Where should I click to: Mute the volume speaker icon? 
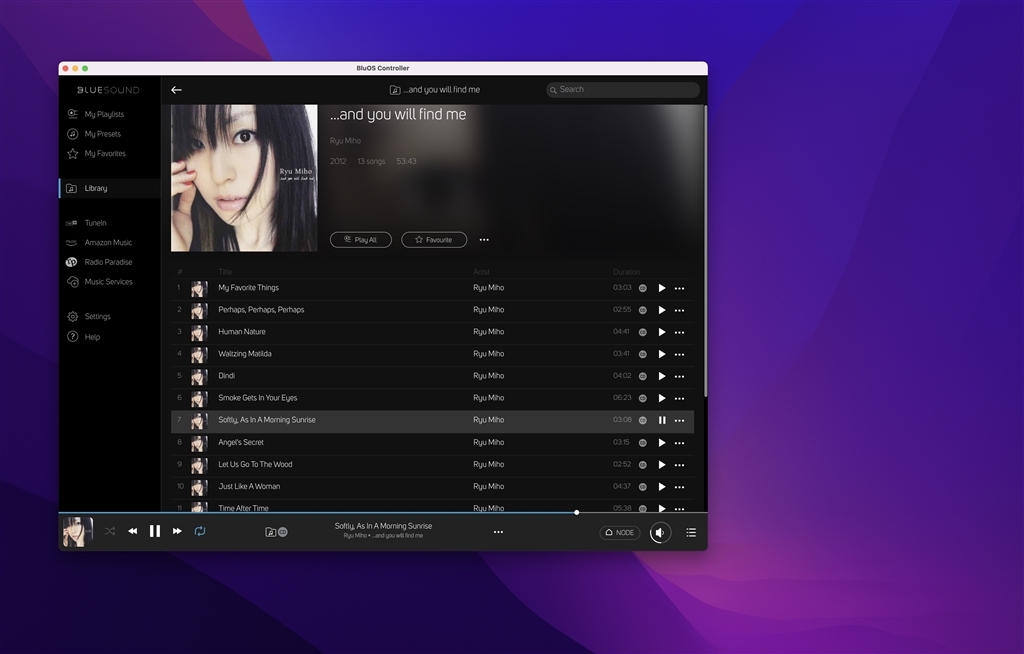659,532
